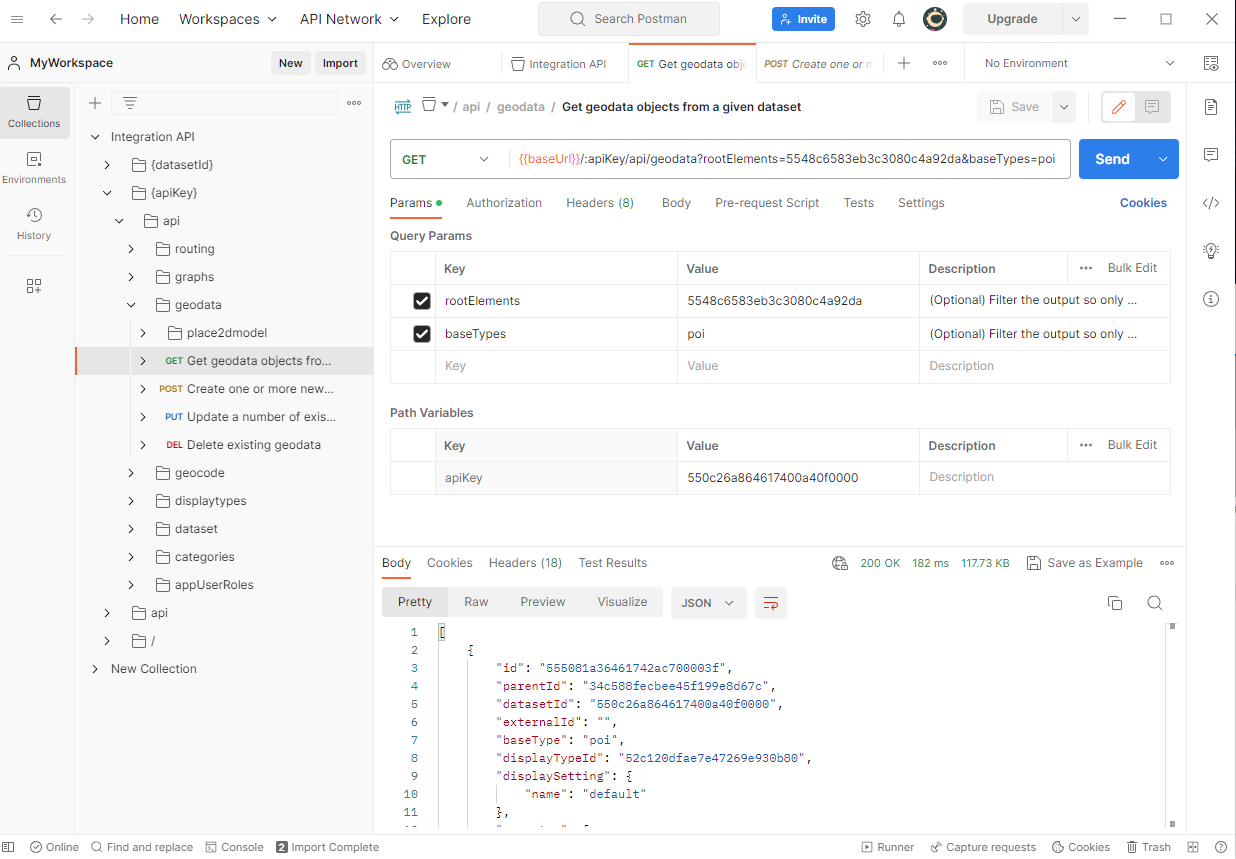Viewport: 1236px width, 859px height.
Task: Click the blue Send button
Action: pyautogui.click(x=1112, y=159)
